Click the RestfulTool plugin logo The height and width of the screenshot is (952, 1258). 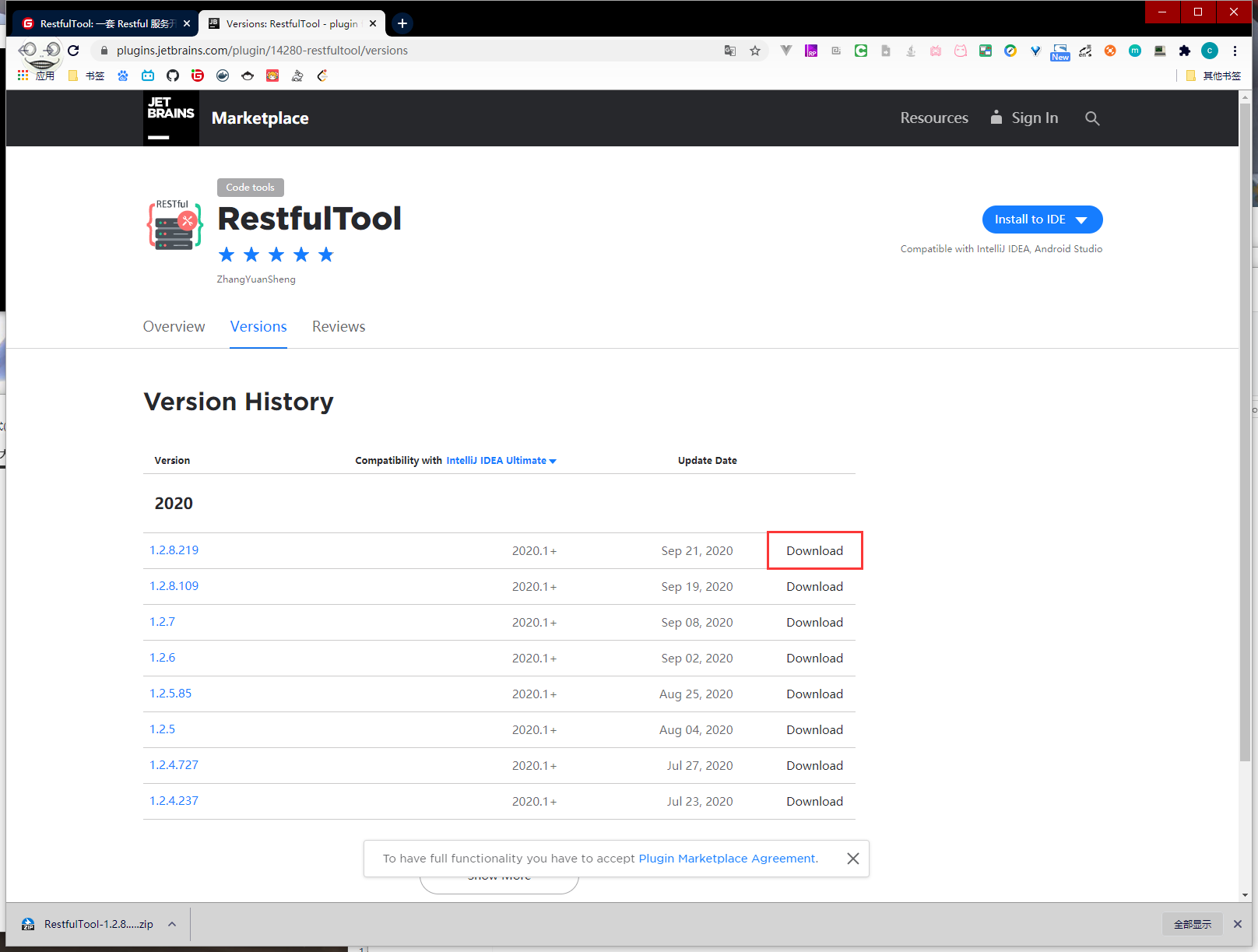[x=175, y=226]
